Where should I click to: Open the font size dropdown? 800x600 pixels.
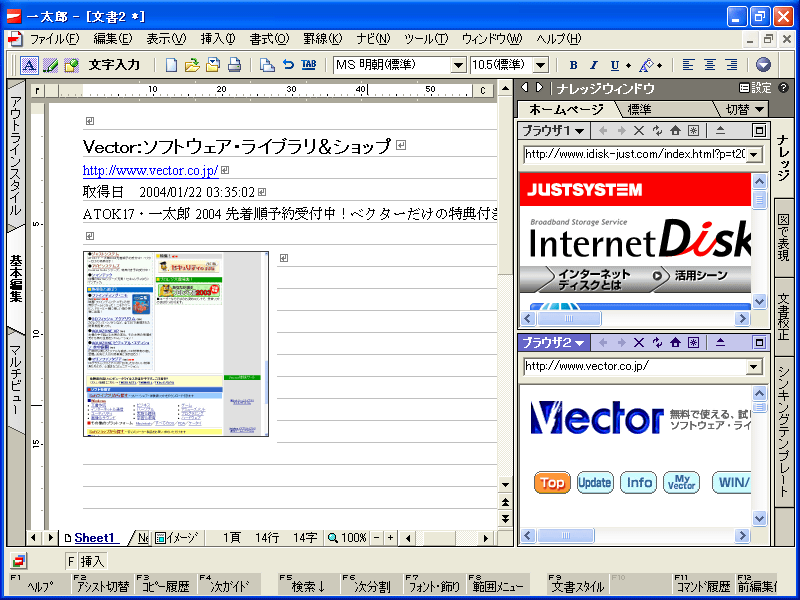[540, 65]
